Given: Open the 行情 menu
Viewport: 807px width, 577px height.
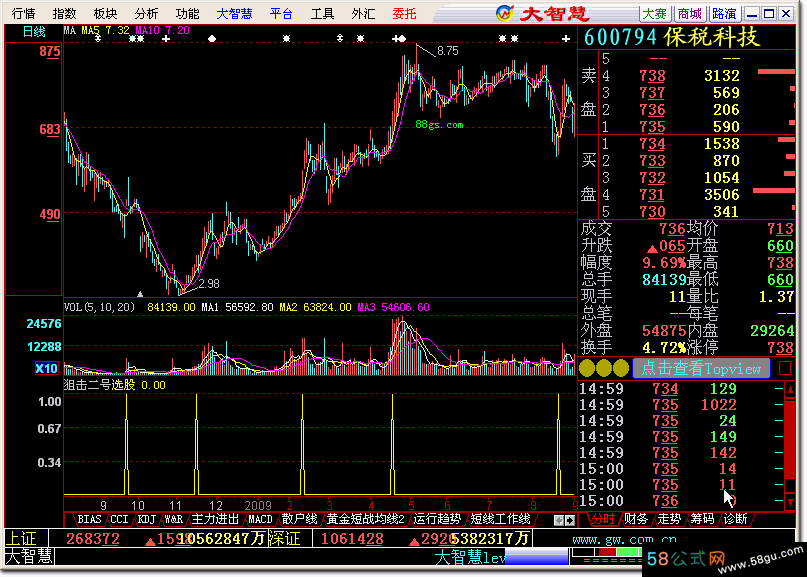Looking at the screenshot, I should tap(24, 13).
